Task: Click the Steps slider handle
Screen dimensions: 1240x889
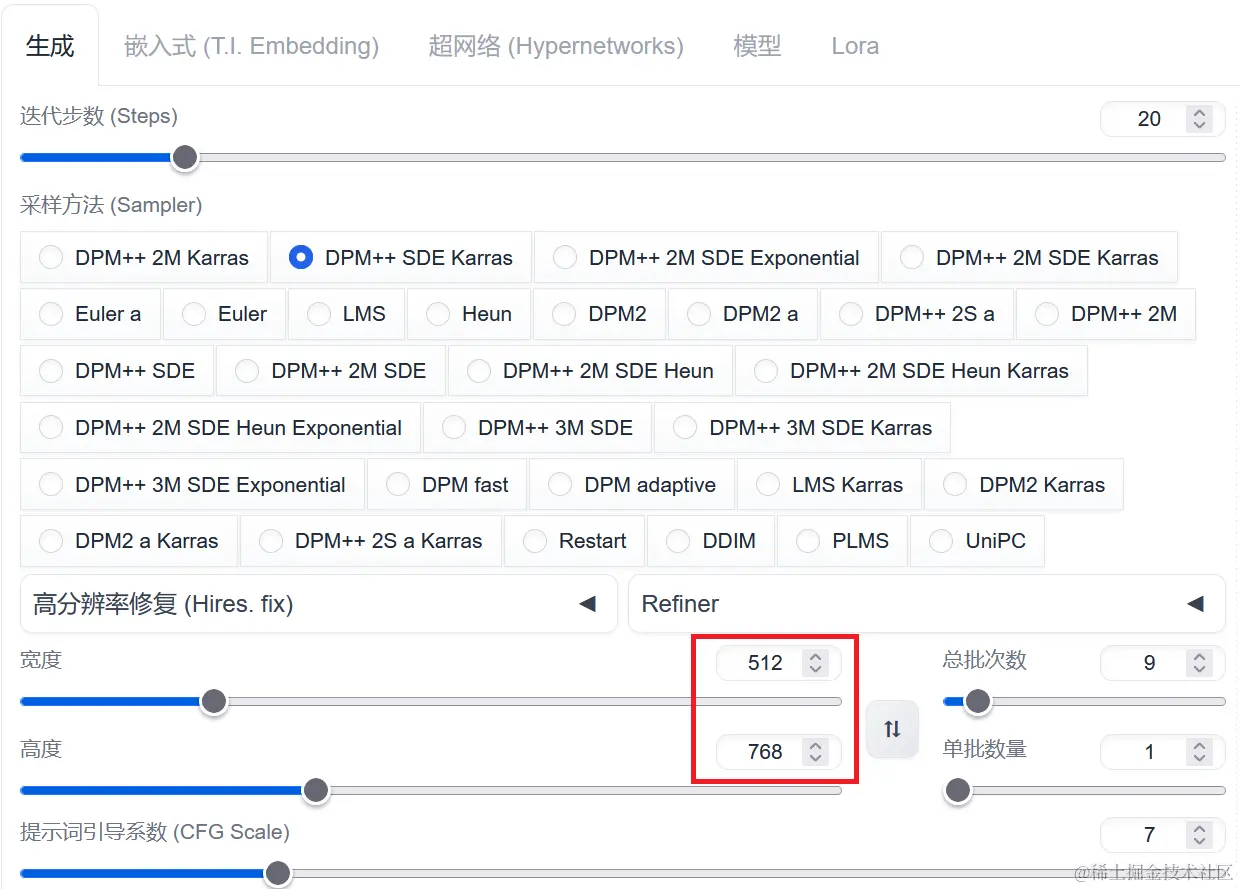Action: 184,157
